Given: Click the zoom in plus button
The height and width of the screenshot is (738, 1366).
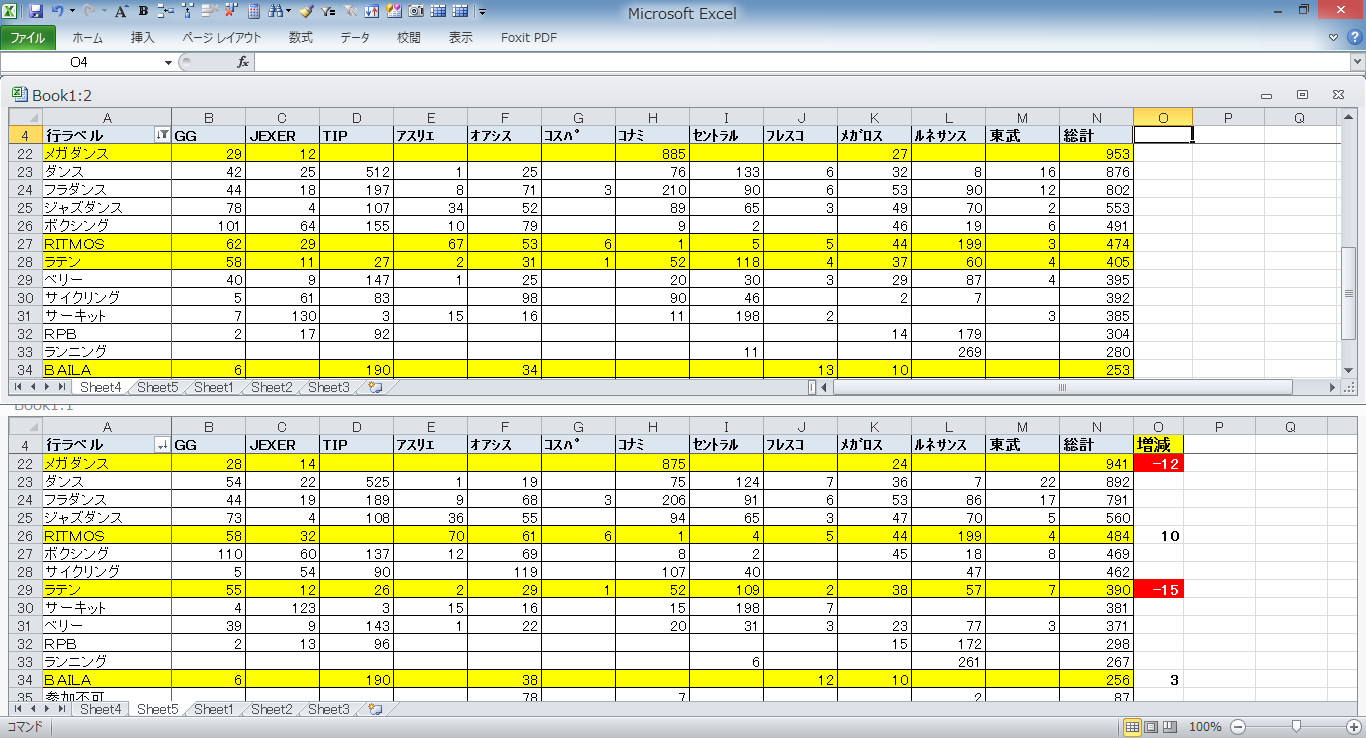Looking at the screenshot, I should coord(1355,727).
